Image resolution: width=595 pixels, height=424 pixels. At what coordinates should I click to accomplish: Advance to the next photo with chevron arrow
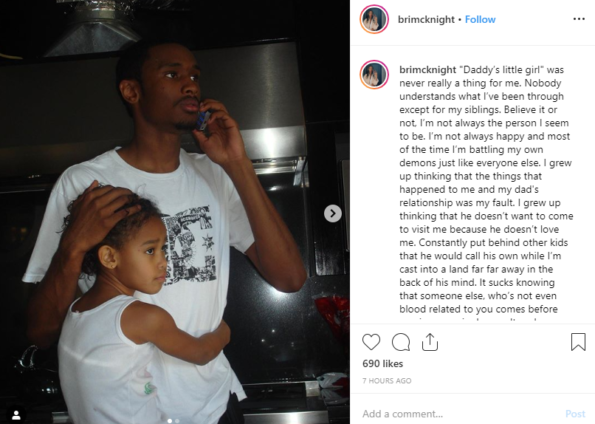[x=332, y=213]
